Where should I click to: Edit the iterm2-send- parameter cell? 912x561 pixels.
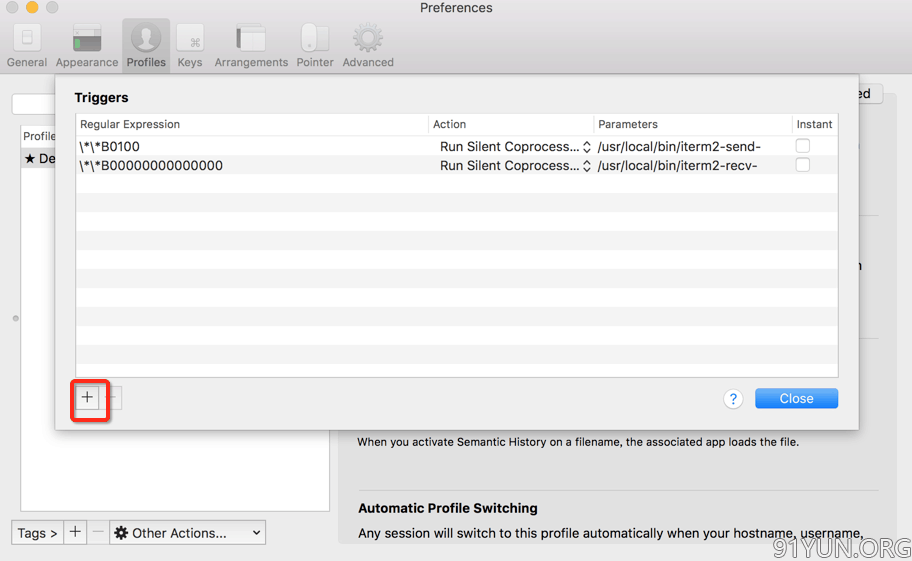[692, 146]
